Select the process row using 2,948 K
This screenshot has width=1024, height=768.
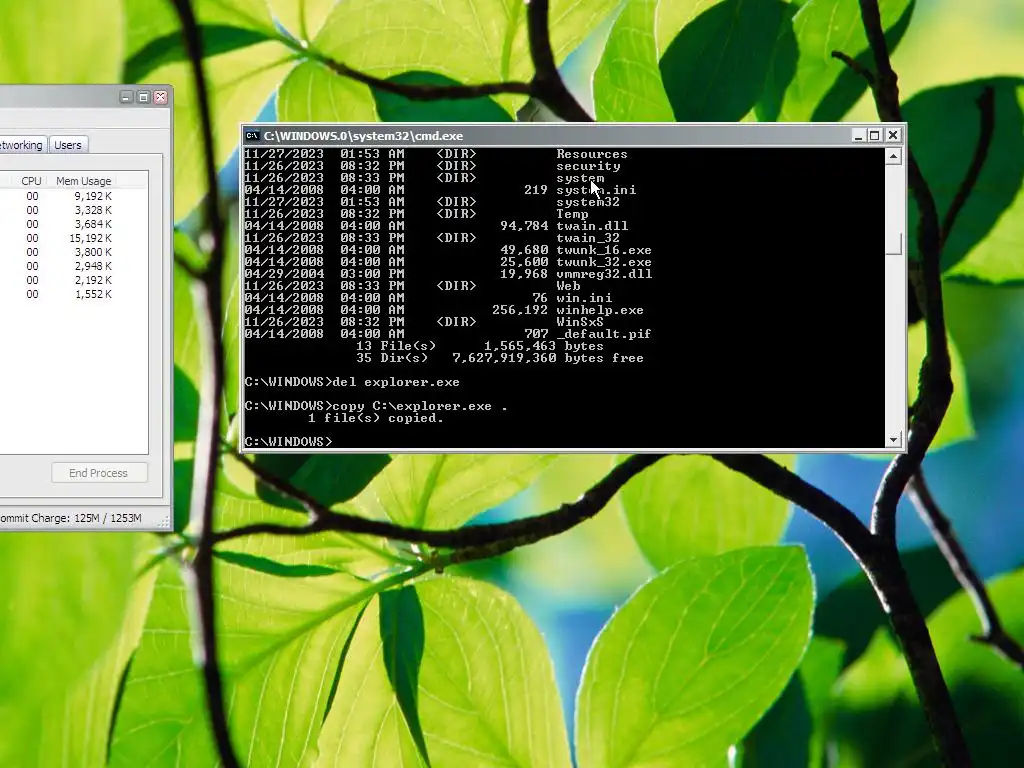click(x=74, y=266)
